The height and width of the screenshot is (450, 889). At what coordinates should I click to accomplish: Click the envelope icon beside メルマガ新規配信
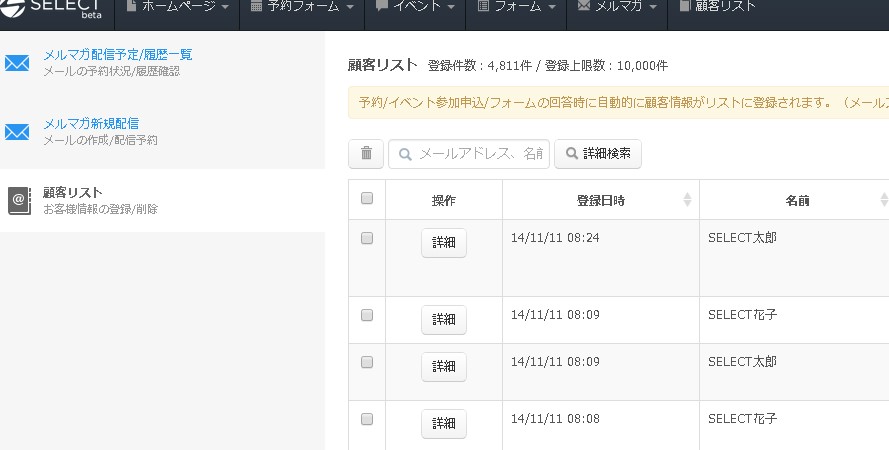[x=17, y=131]
